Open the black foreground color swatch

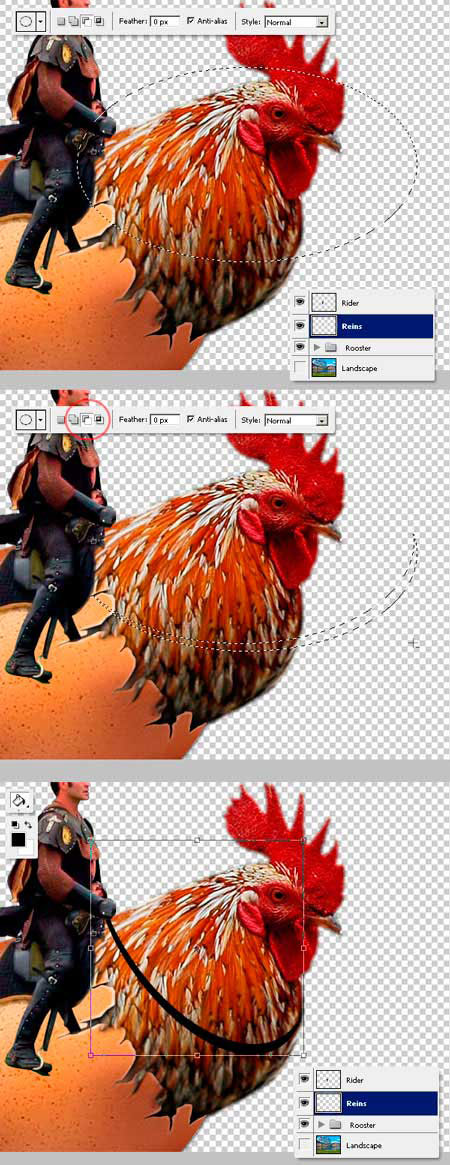click(x=19, y=840)
